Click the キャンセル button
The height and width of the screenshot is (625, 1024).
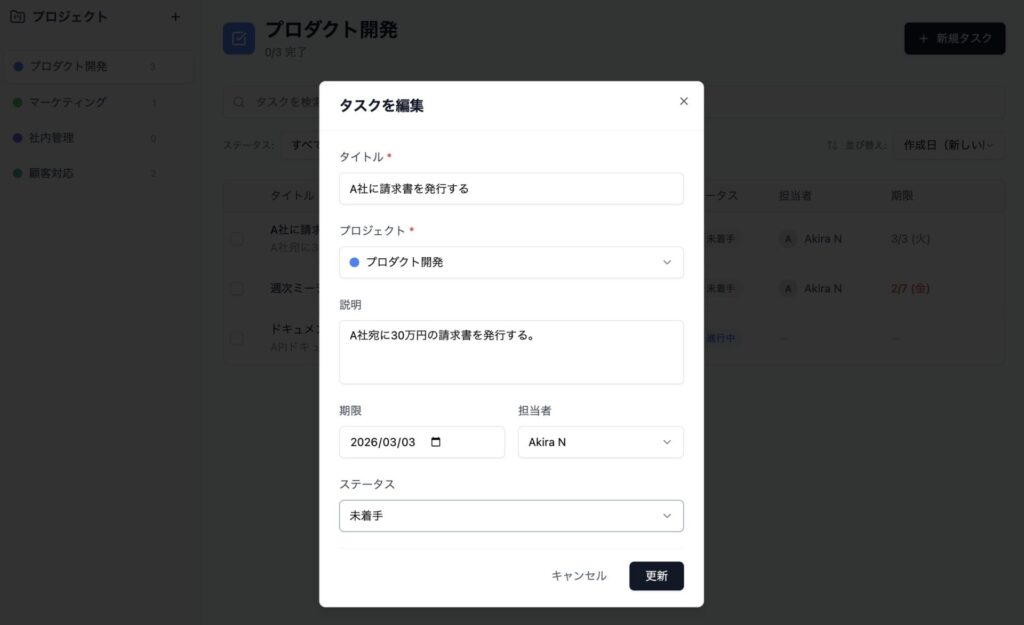pyautogui.click(x=579, y=576)
